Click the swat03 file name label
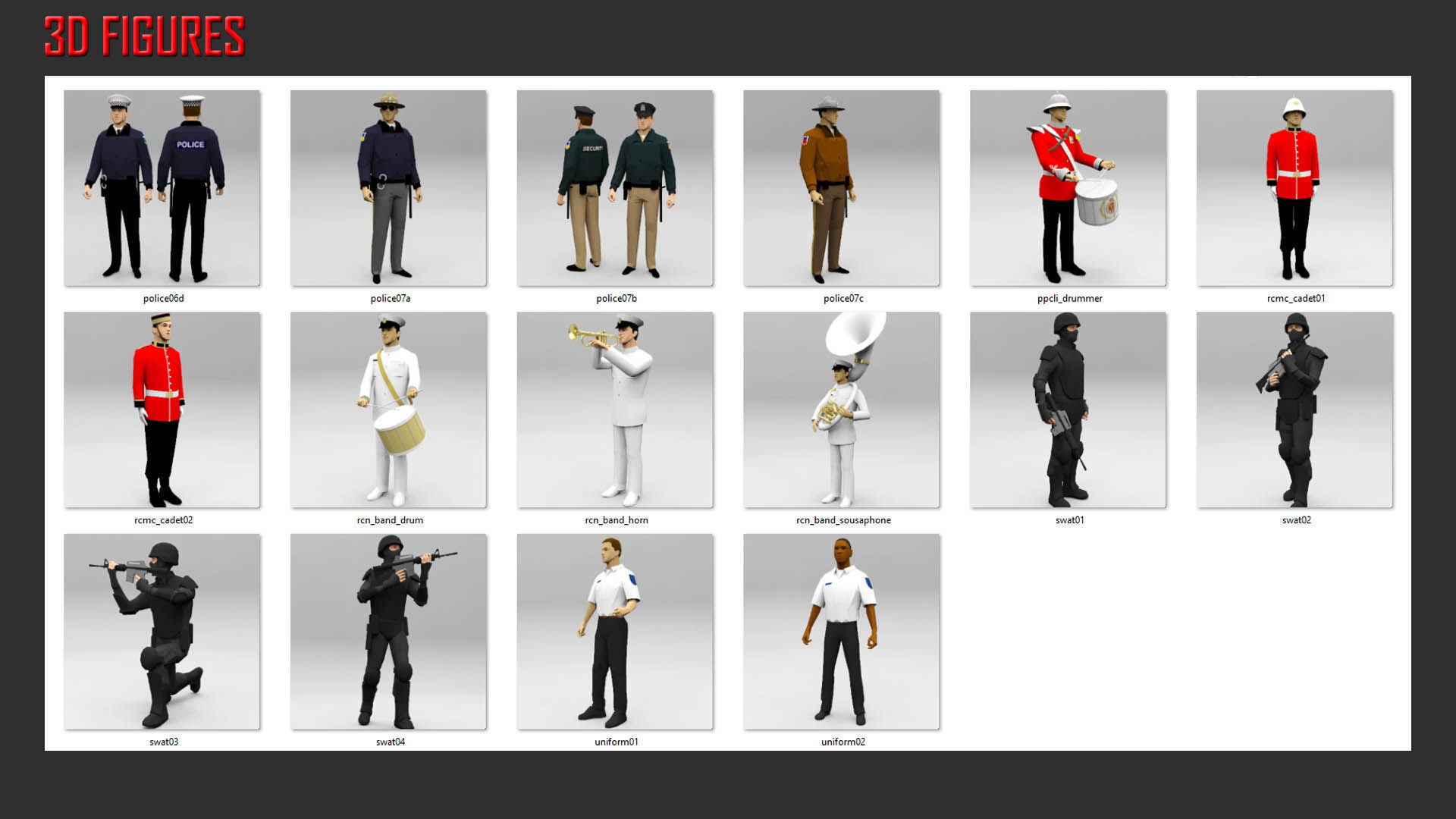 pos(164,742)
